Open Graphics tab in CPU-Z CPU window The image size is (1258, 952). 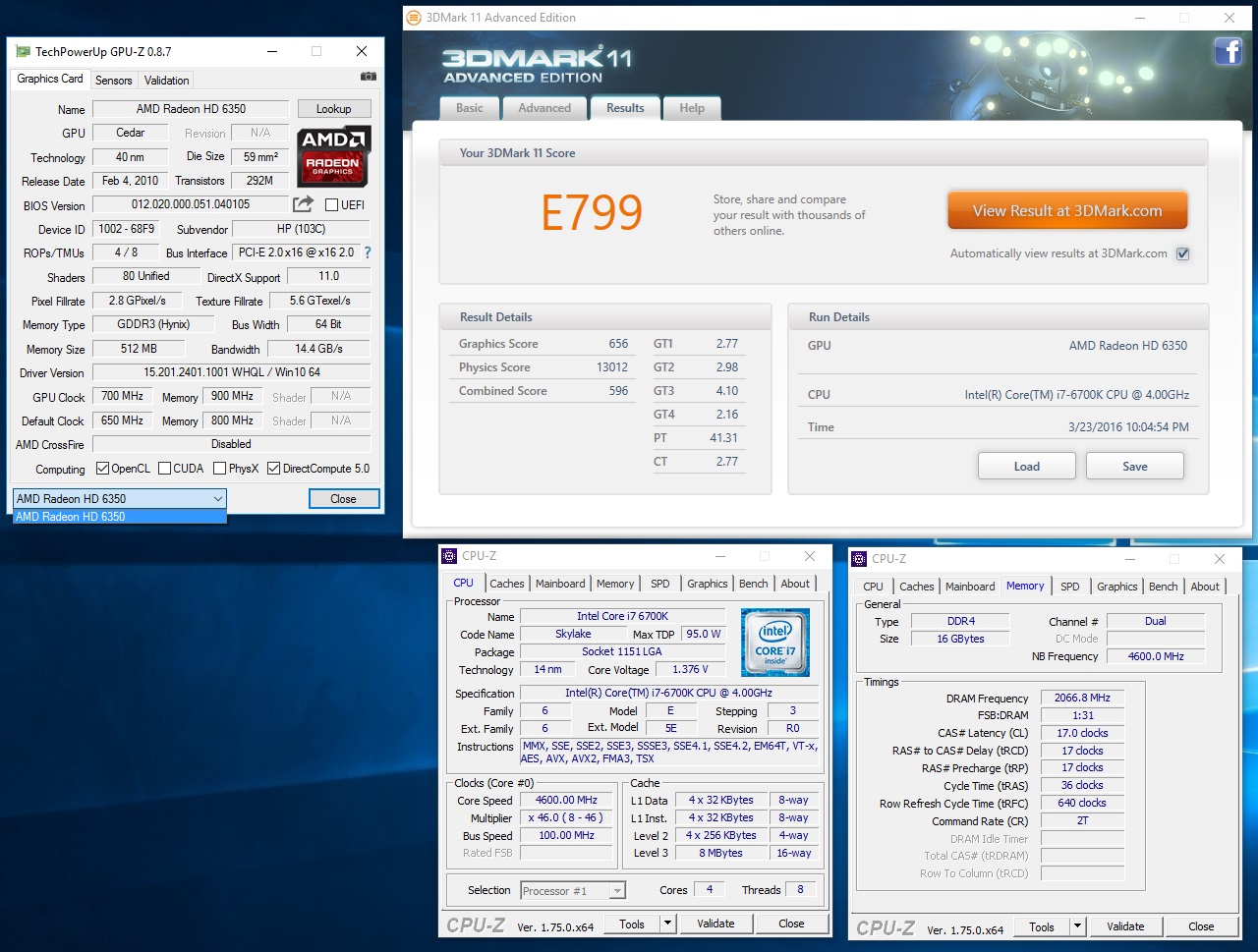coord(708,584)
